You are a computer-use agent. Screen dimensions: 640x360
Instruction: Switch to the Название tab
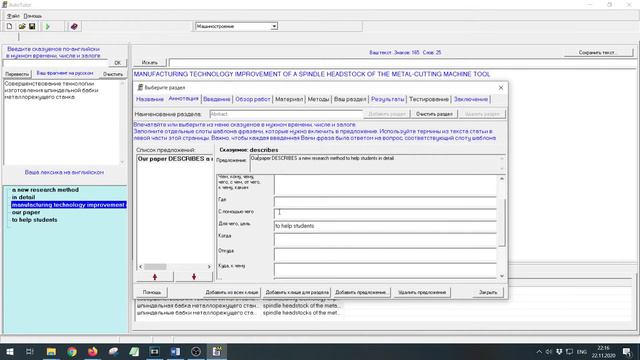coord(150,99)
